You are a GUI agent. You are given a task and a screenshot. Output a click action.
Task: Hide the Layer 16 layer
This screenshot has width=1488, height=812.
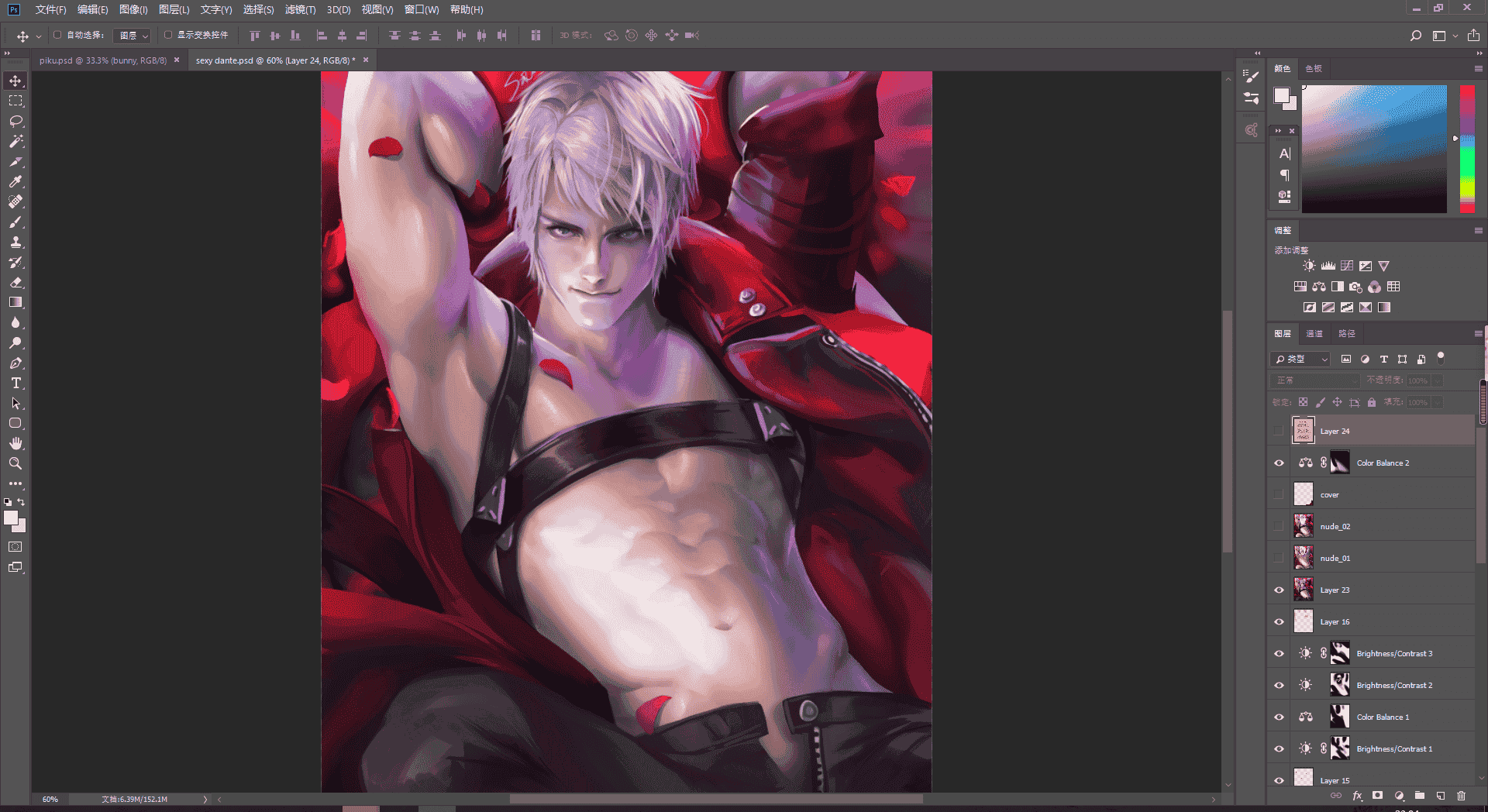point(1279,622)
